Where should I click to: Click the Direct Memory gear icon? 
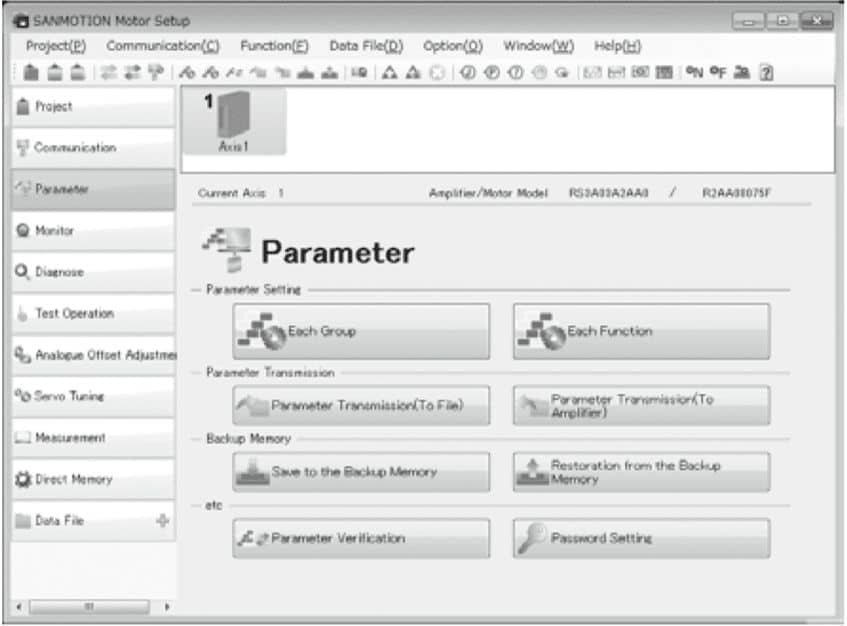pyautogui.click(x=23, y=479)
